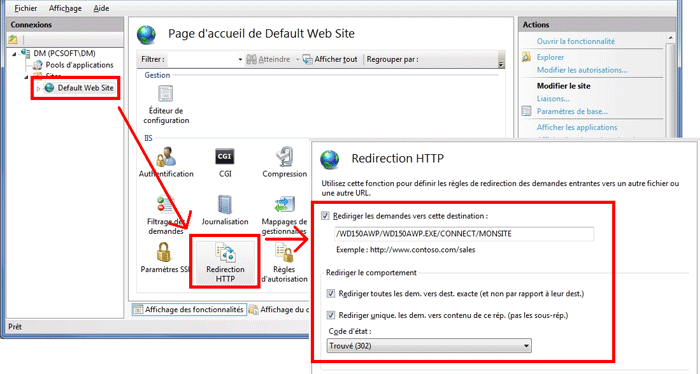Click the Afficher tout toolbar item
Viewport: 700px width, 374px height.
tap(330, 59)
